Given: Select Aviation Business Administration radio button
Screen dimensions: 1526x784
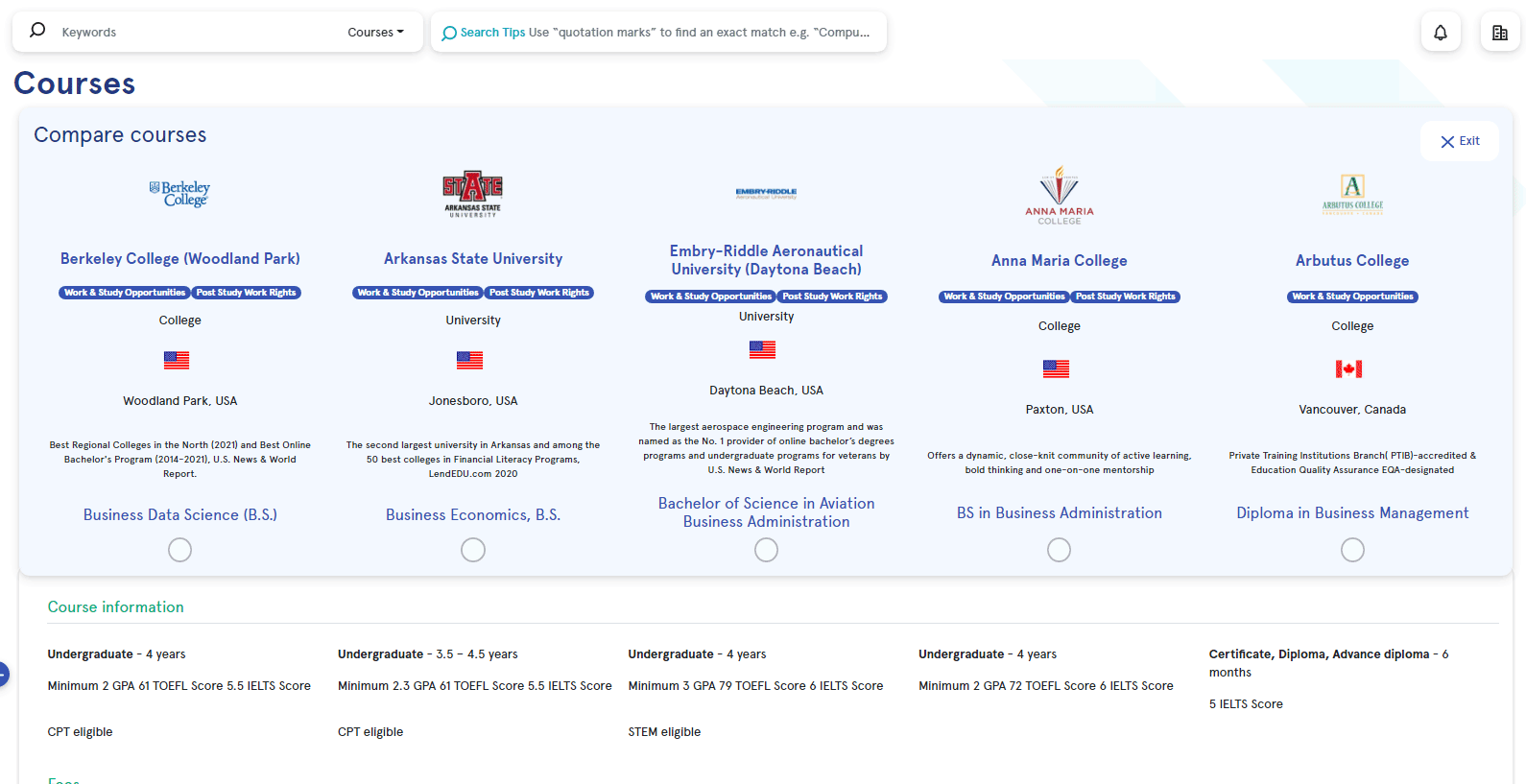Looking at the screenshot, I should coord(766,550).
